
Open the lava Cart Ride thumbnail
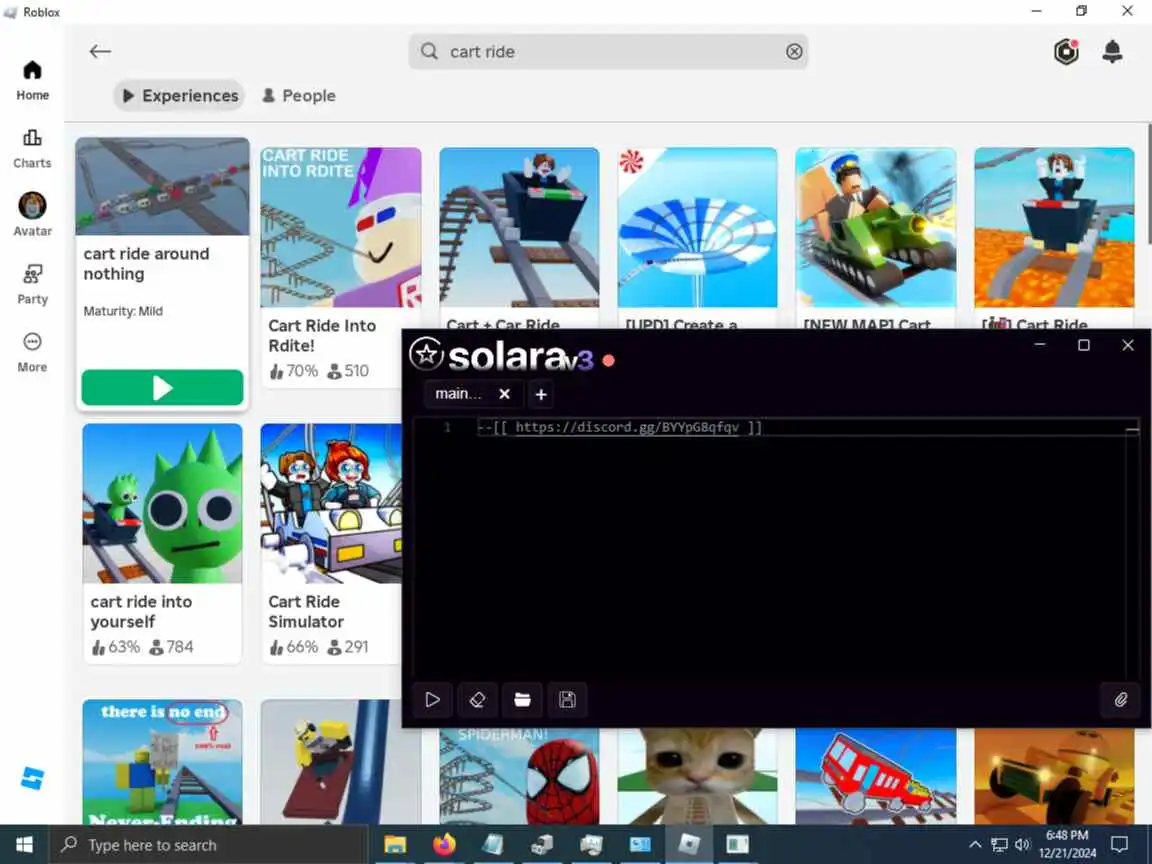pos(1054,228)
